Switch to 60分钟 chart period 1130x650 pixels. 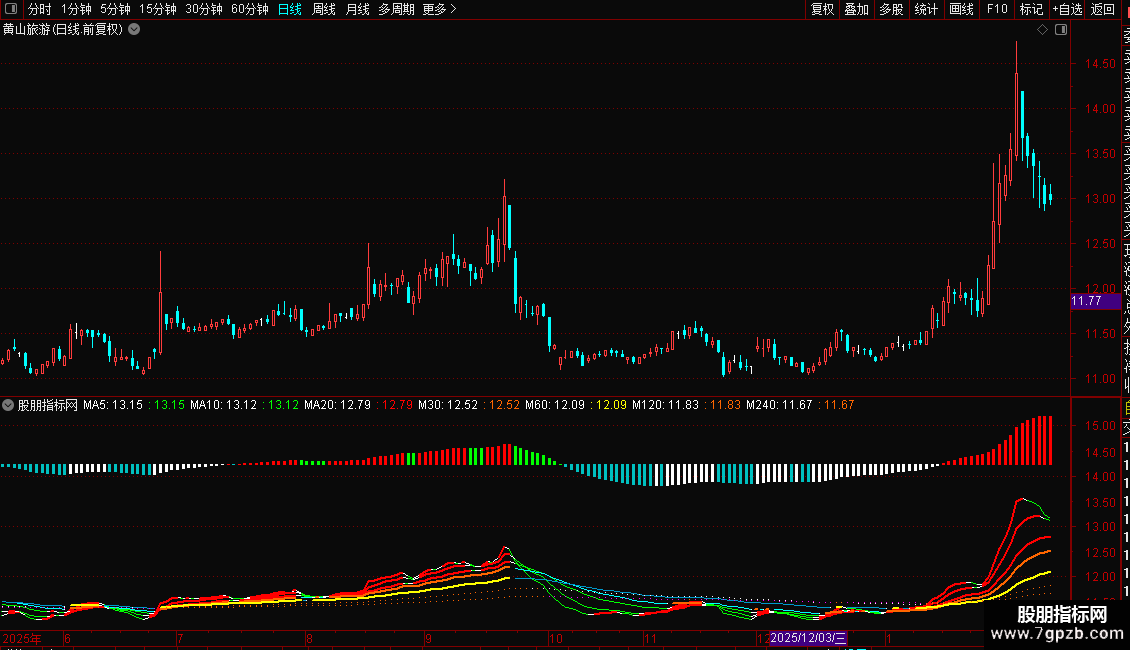[x=250, y=10]
